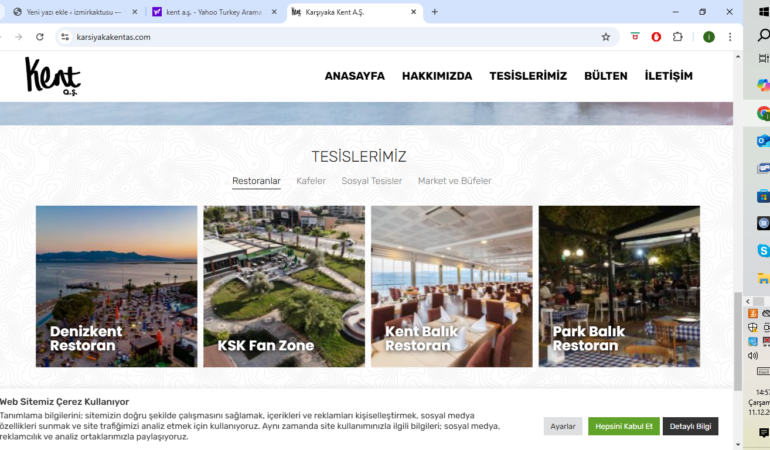
Task: Open Windows search from the taskbar
Action: [763, 35]
